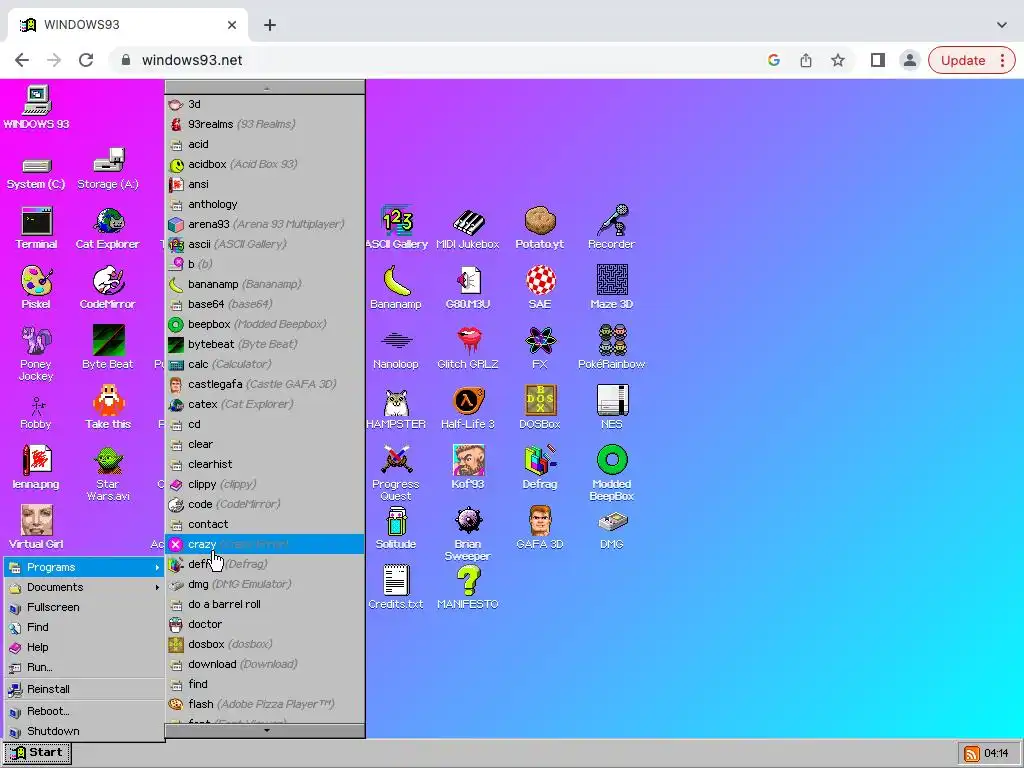Open Maze 3D desktop icon
The width and height of the screenshot is (1024, 768).
point(611,287)
